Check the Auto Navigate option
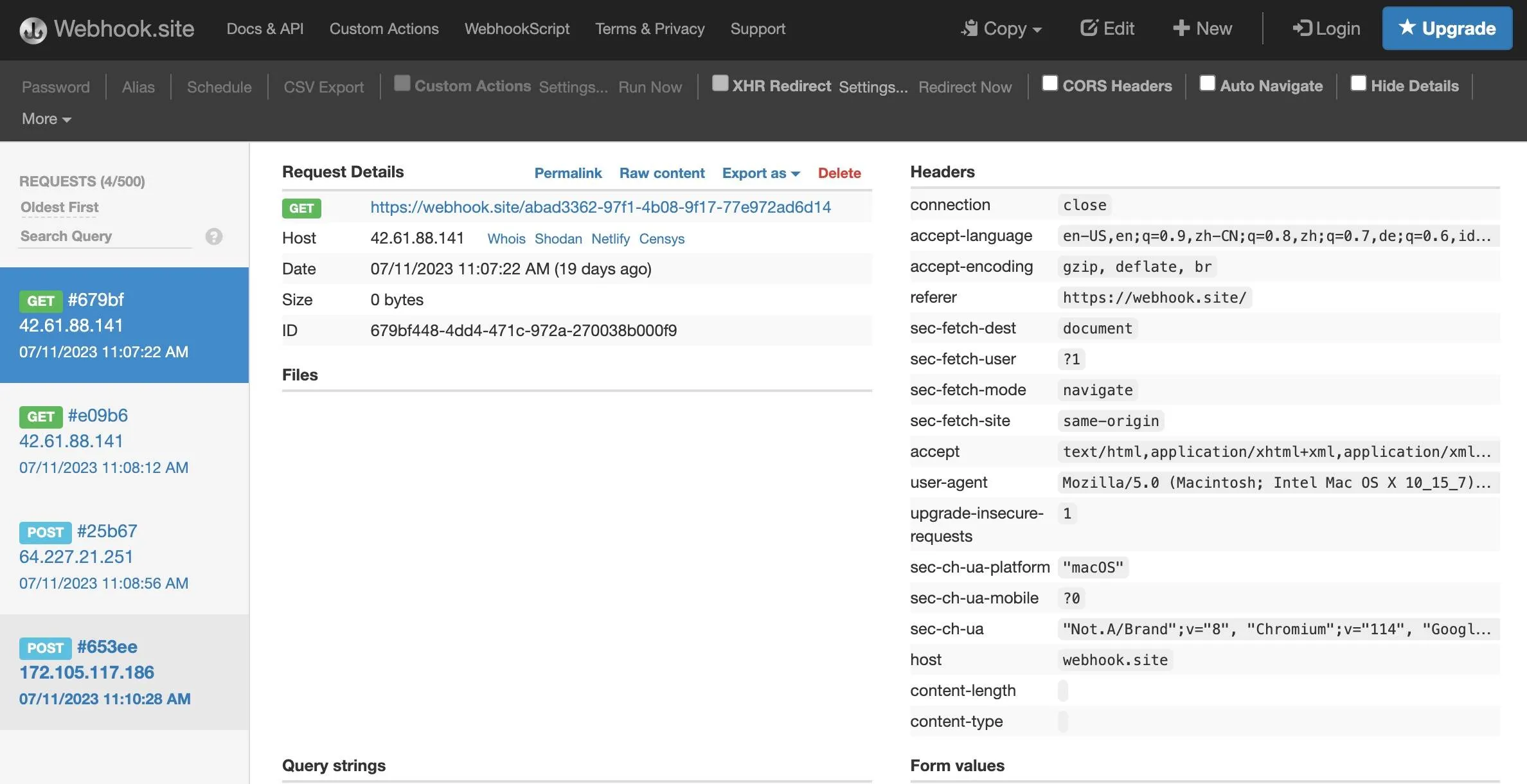 1208,84
